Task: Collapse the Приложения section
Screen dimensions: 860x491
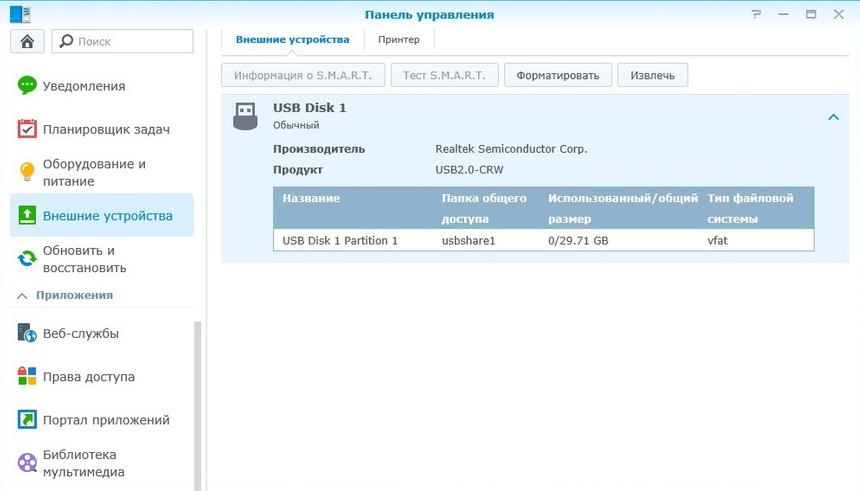Action: pos(22,296)
